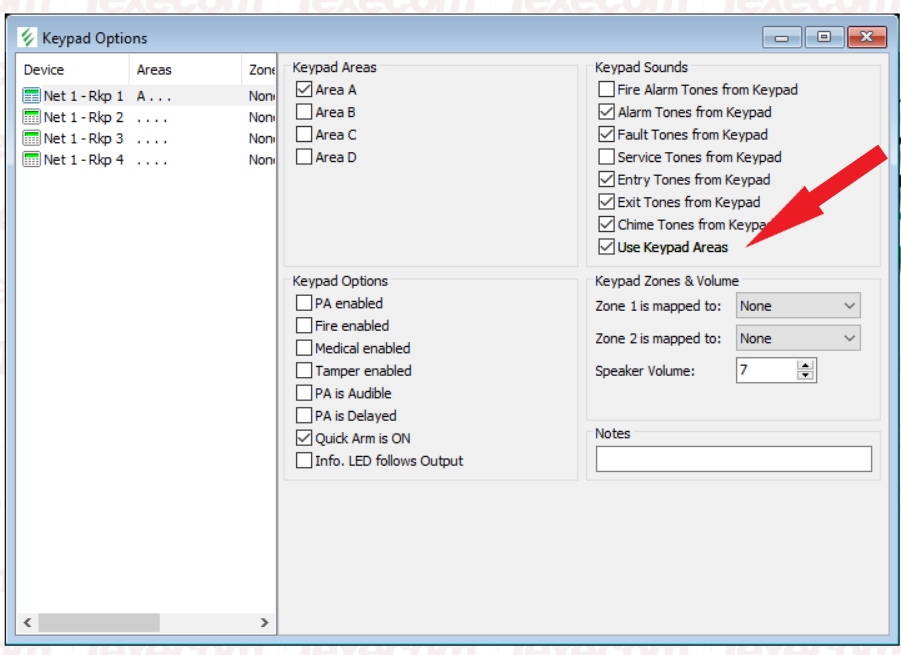Toggle Fire Alarm Tones from Keypad

pyautogui.click(x=606, y=90)
